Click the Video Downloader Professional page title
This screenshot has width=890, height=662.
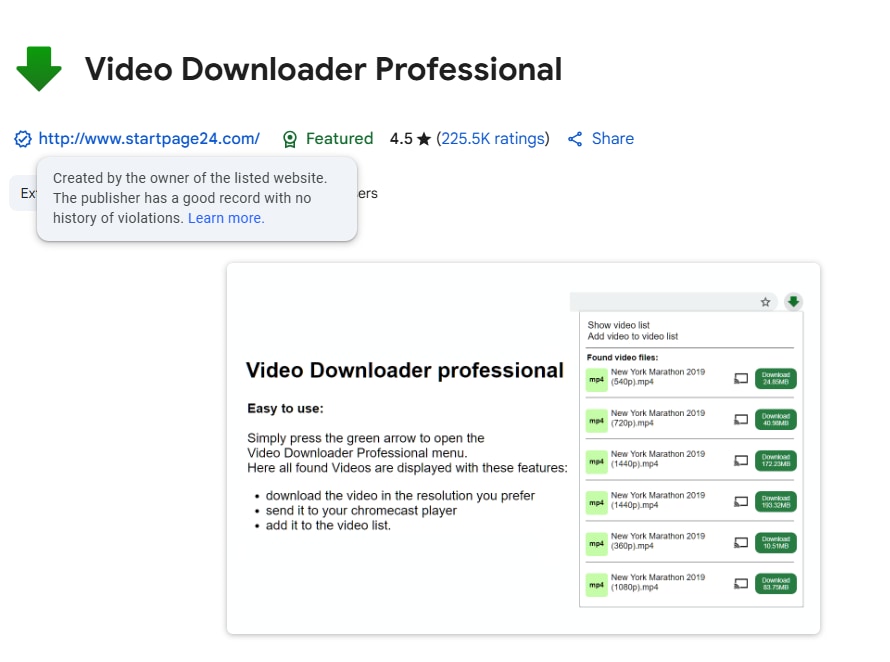(x=324, y=69)
